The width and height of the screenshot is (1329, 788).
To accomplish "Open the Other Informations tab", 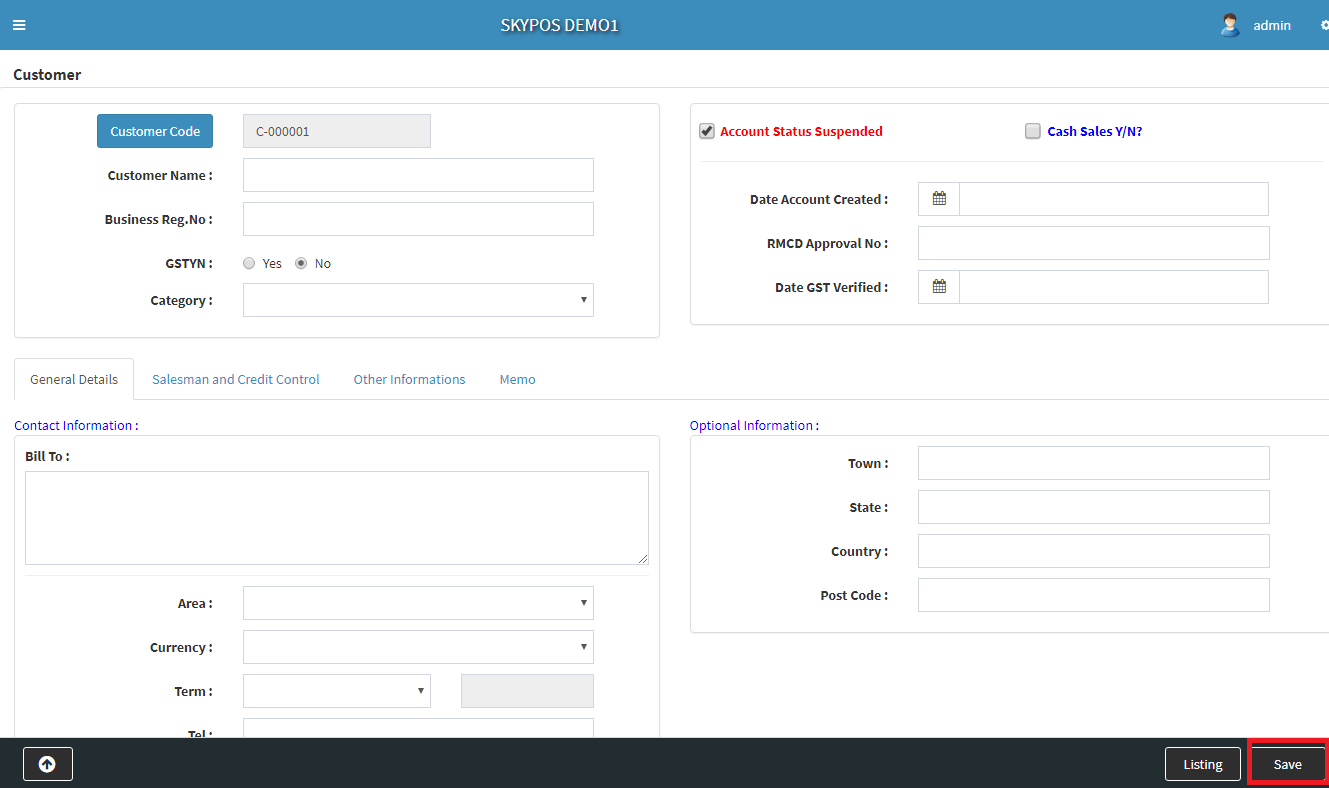I will (409, 380).
